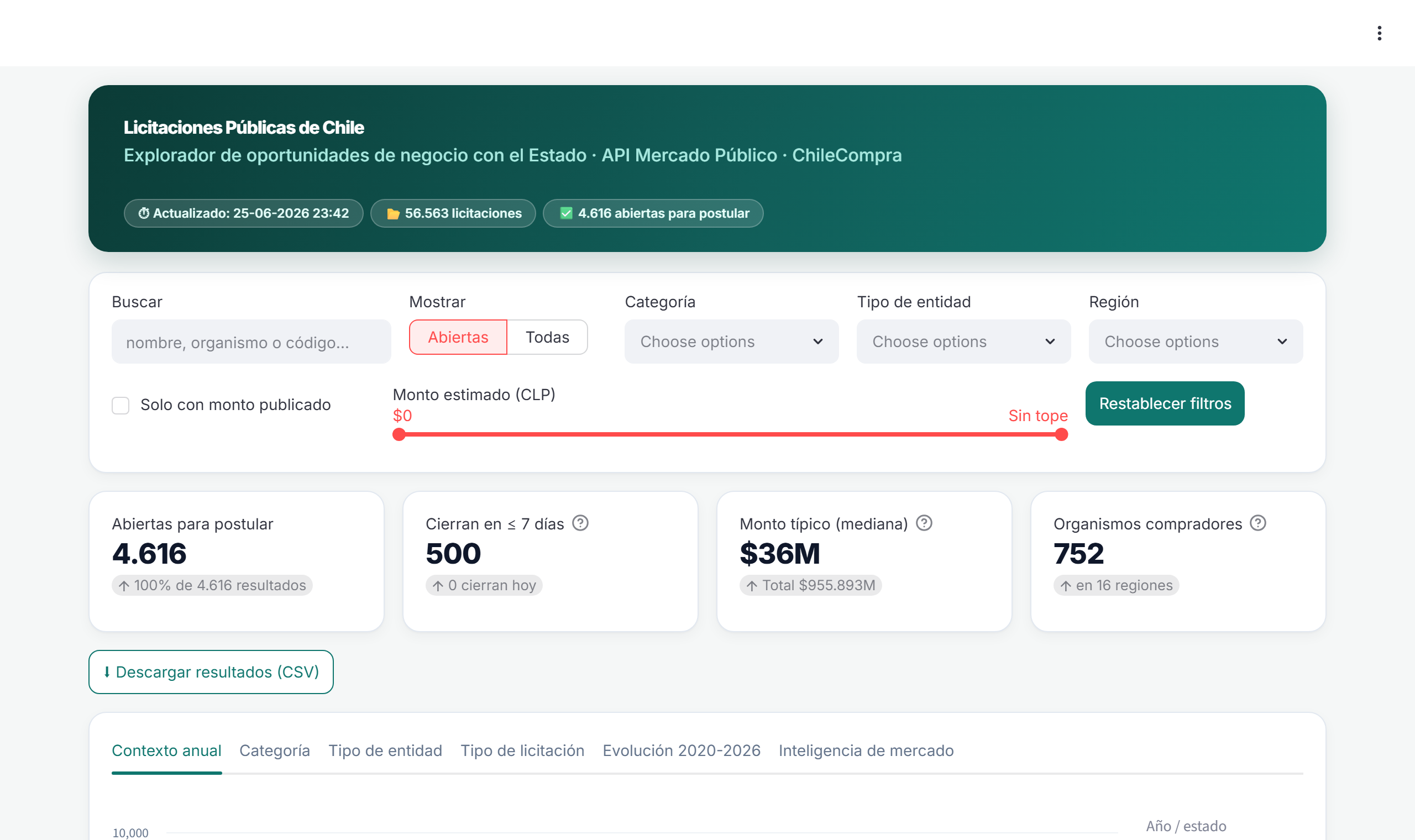1415x840 pixels.
Task: Click the Región dropdown chevron arrow
Action: [x=1282, y=342]
